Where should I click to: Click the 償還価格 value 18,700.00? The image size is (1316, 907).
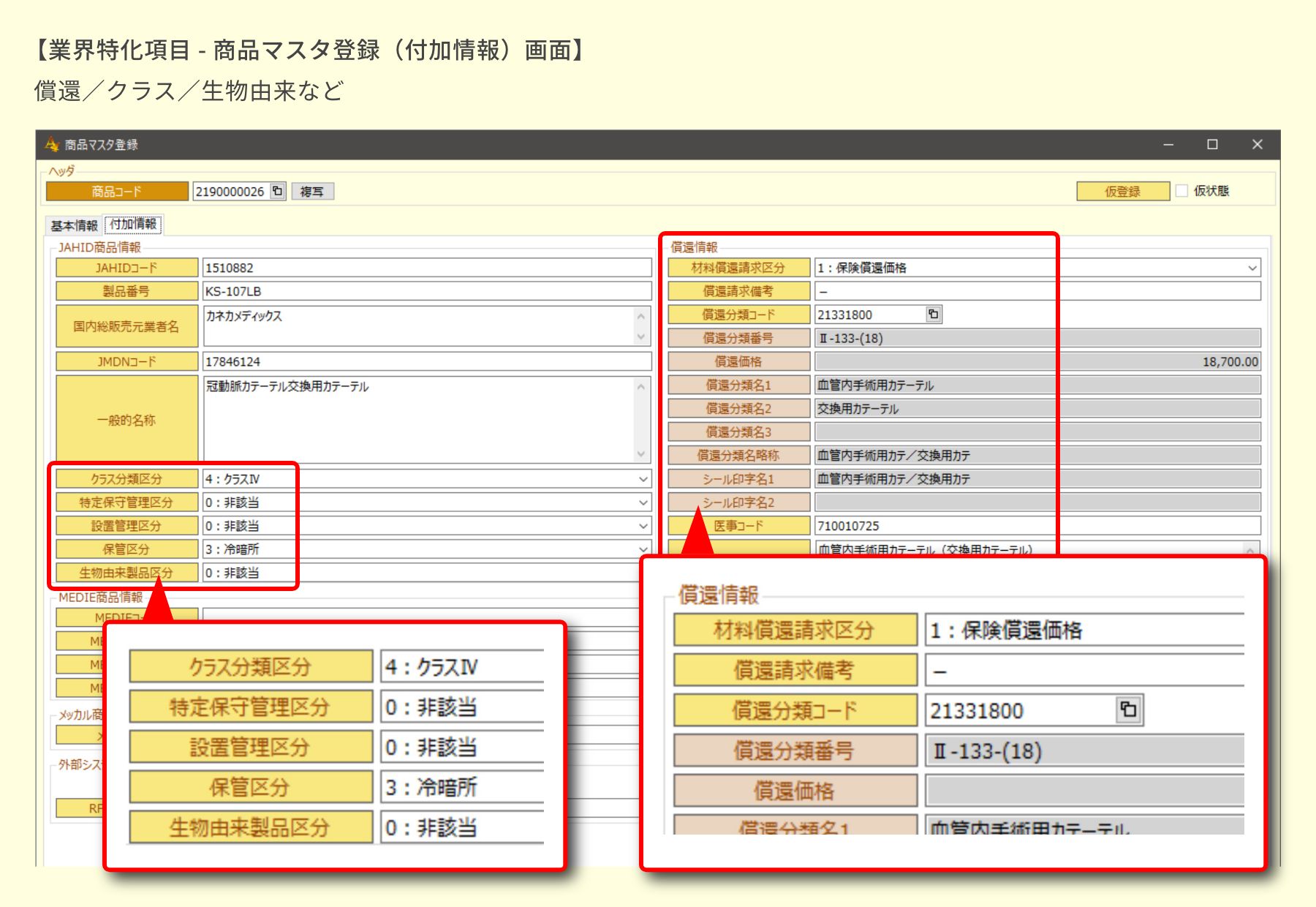point(1037,361)
